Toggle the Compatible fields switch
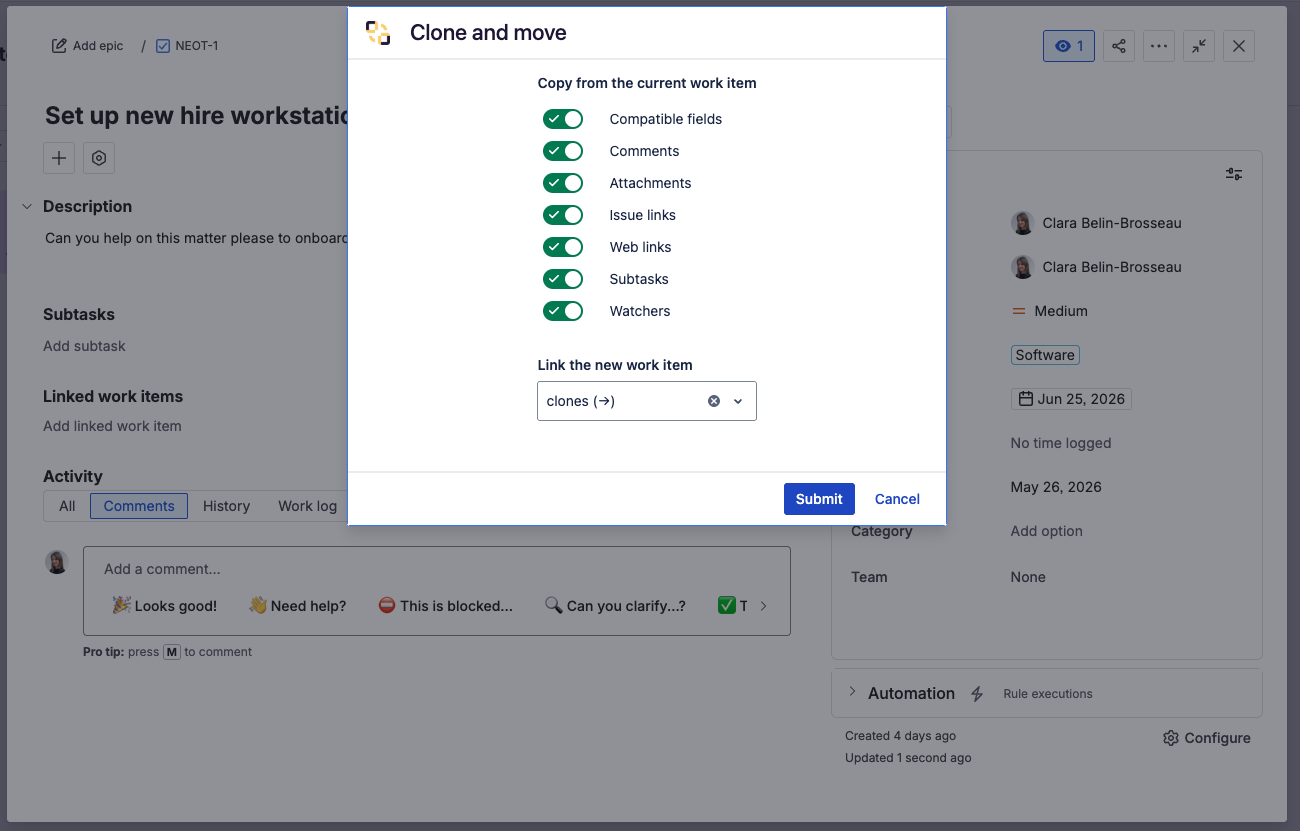The height and width of the screenshot is (831, 1300). [x=563, y=119]
